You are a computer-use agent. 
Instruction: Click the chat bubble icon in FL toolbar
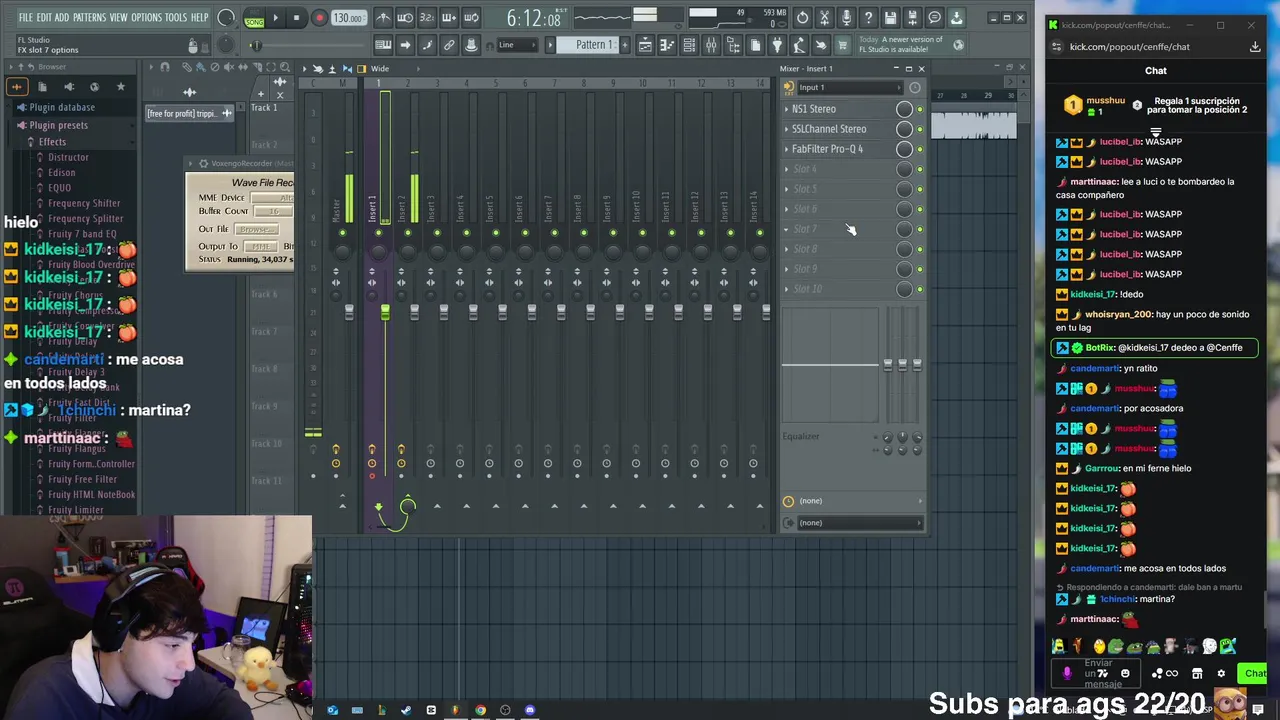pos(934,18)
